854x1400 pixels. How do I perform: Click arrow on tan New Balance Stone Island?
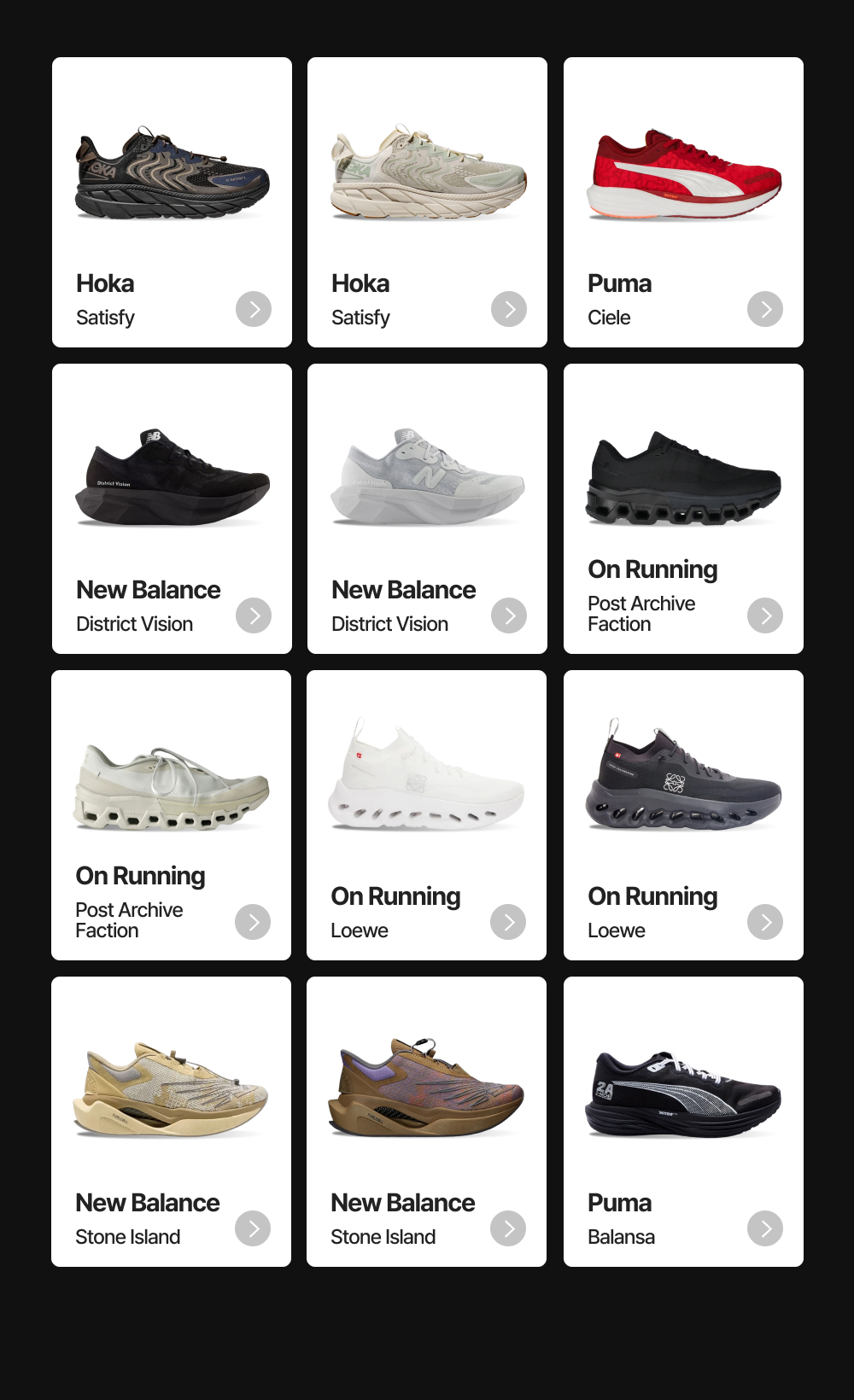(x=253, y=1228)
